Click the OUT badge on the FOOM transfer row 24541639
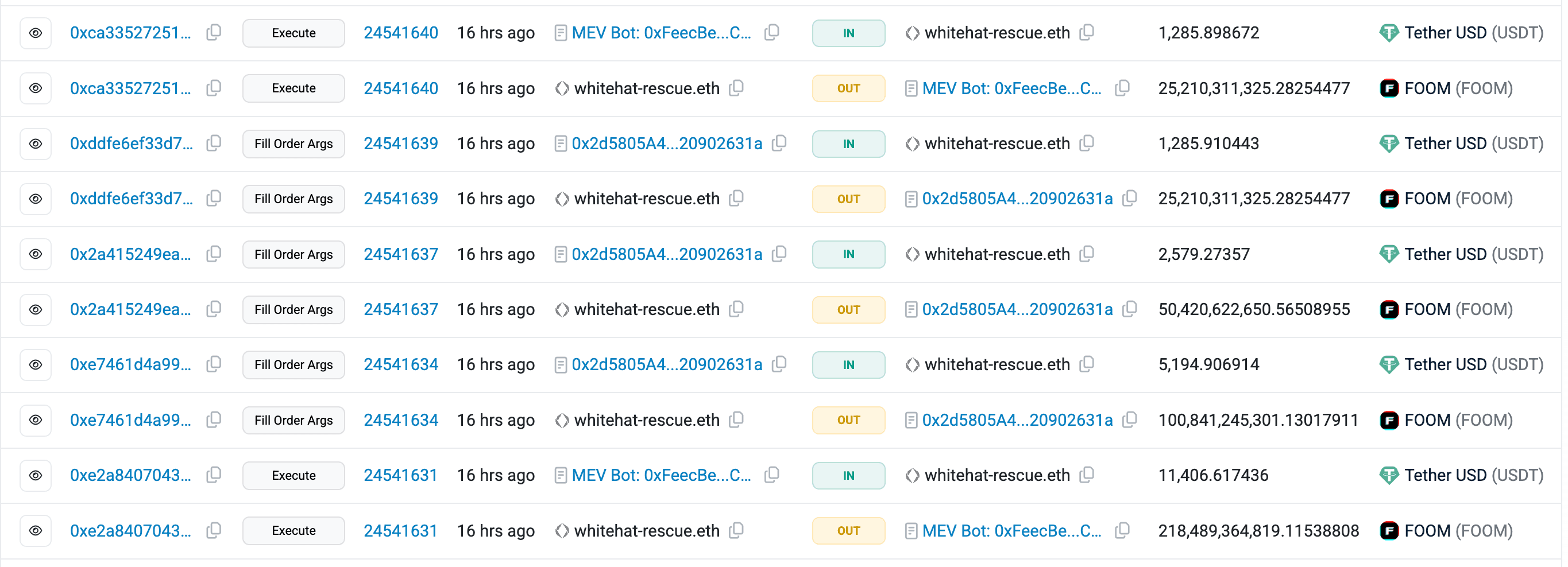 pos(848,199)
